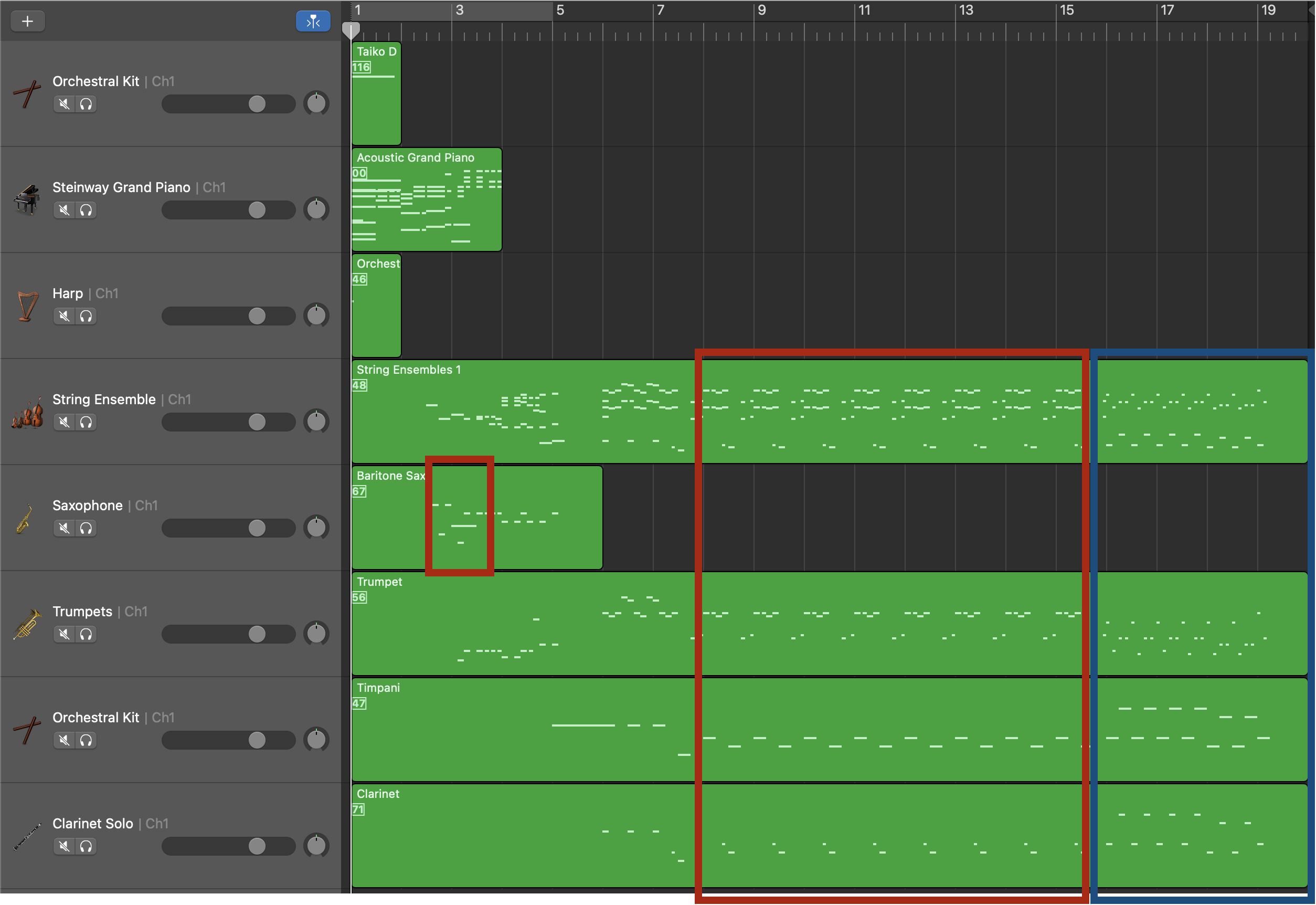
Task: Solo the Saxophone track
Action: pyautogui.click(x=86, y=528)
